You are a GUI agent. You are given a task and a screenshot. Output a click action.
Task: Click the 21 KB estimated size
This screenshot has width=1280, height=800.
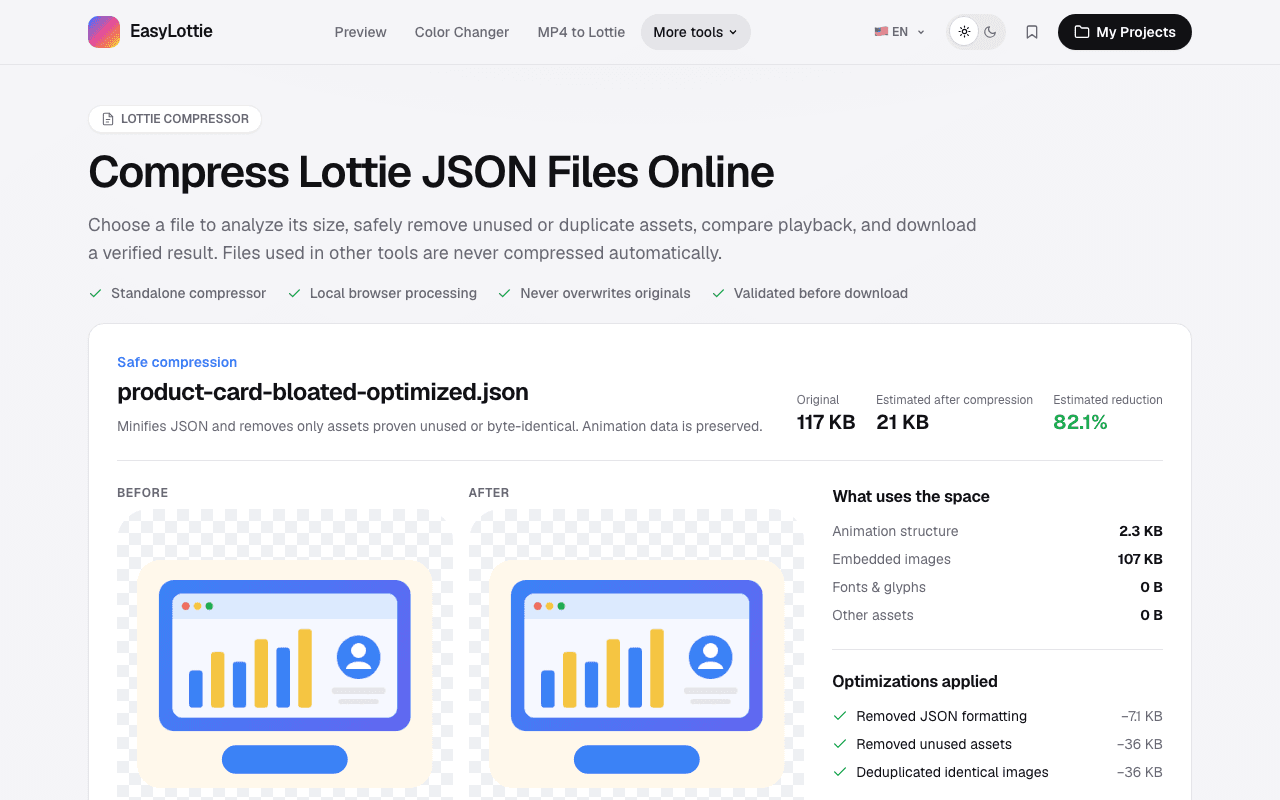coord(903,422)
